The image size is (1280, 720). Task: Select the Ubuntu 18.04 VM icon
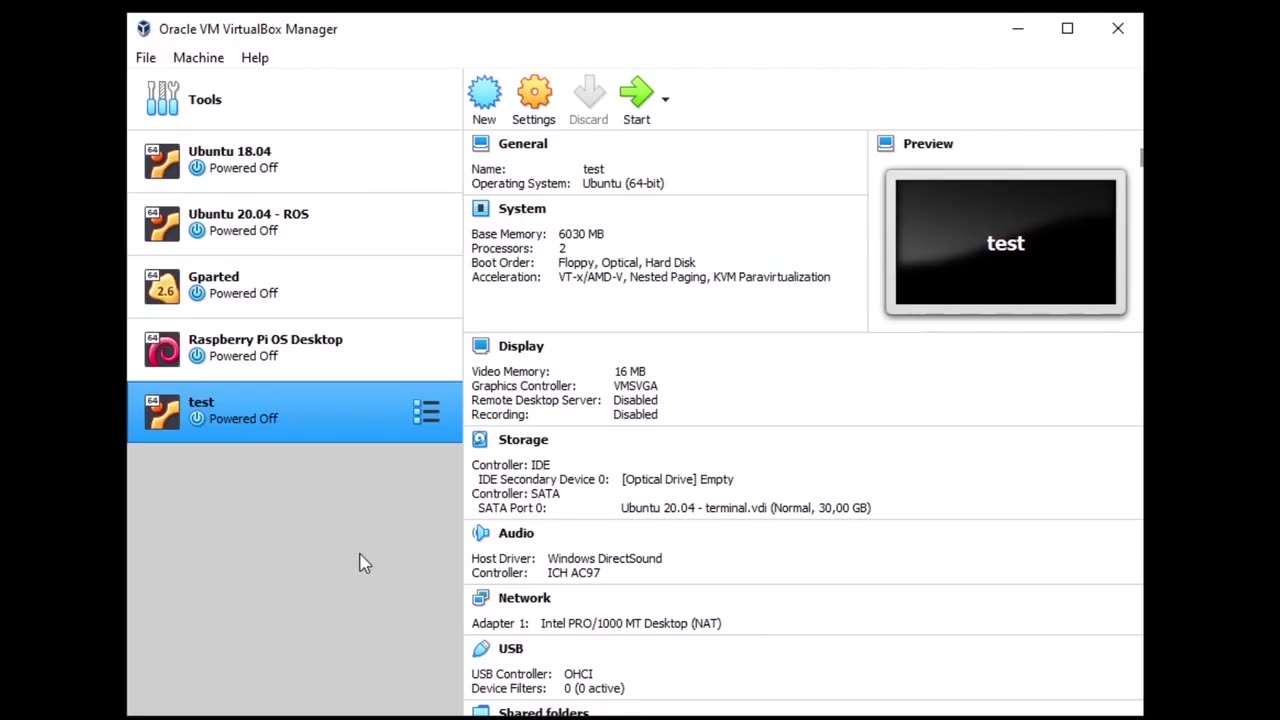pos(162,161)
